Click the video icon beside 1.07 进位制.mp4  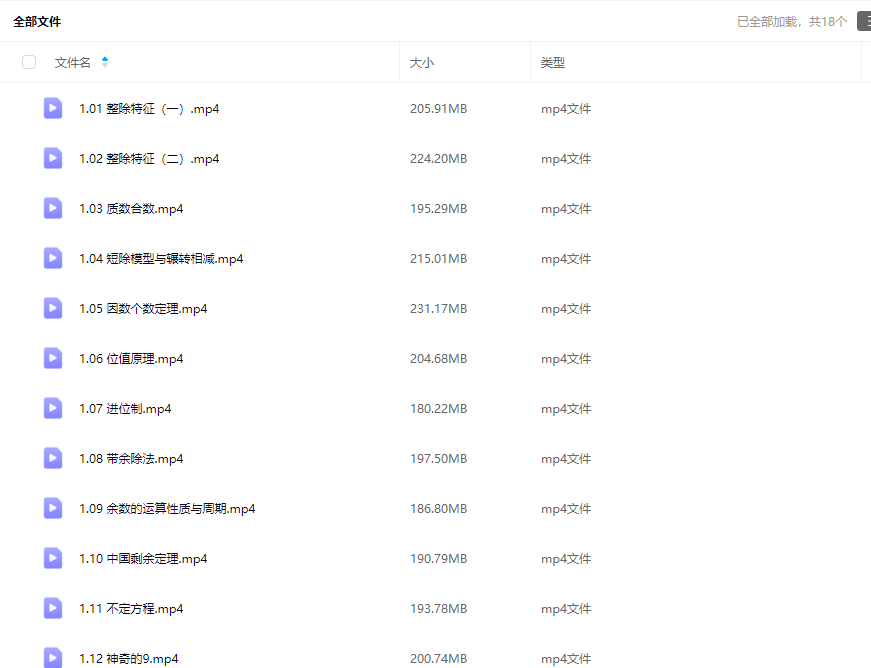pos(53,409)
